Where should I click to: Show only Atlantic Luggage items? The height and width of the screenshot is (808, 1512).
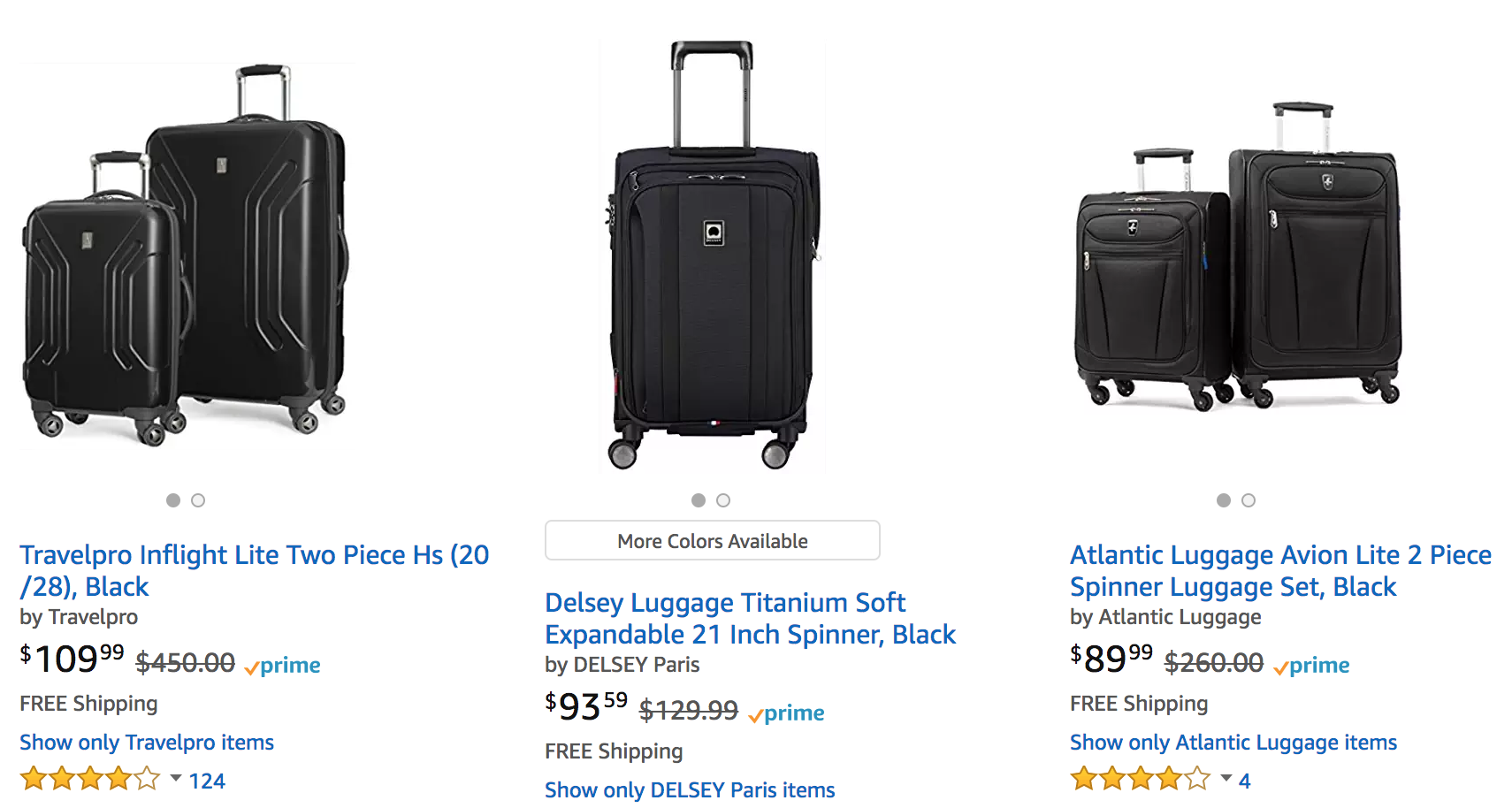coord(1233,743)
